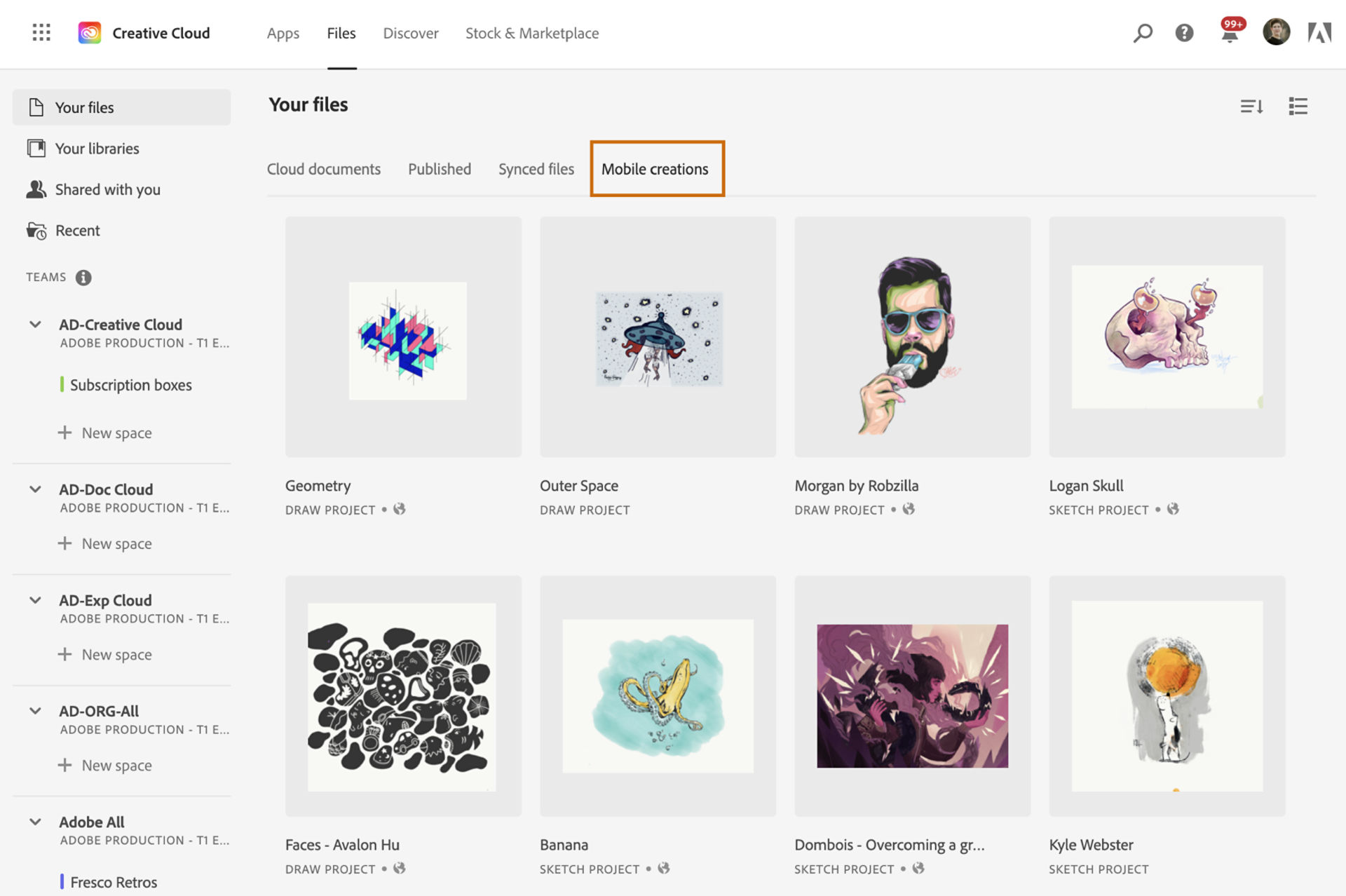Open your profile avatar

pyautogui.click(x=1276, y=32)
